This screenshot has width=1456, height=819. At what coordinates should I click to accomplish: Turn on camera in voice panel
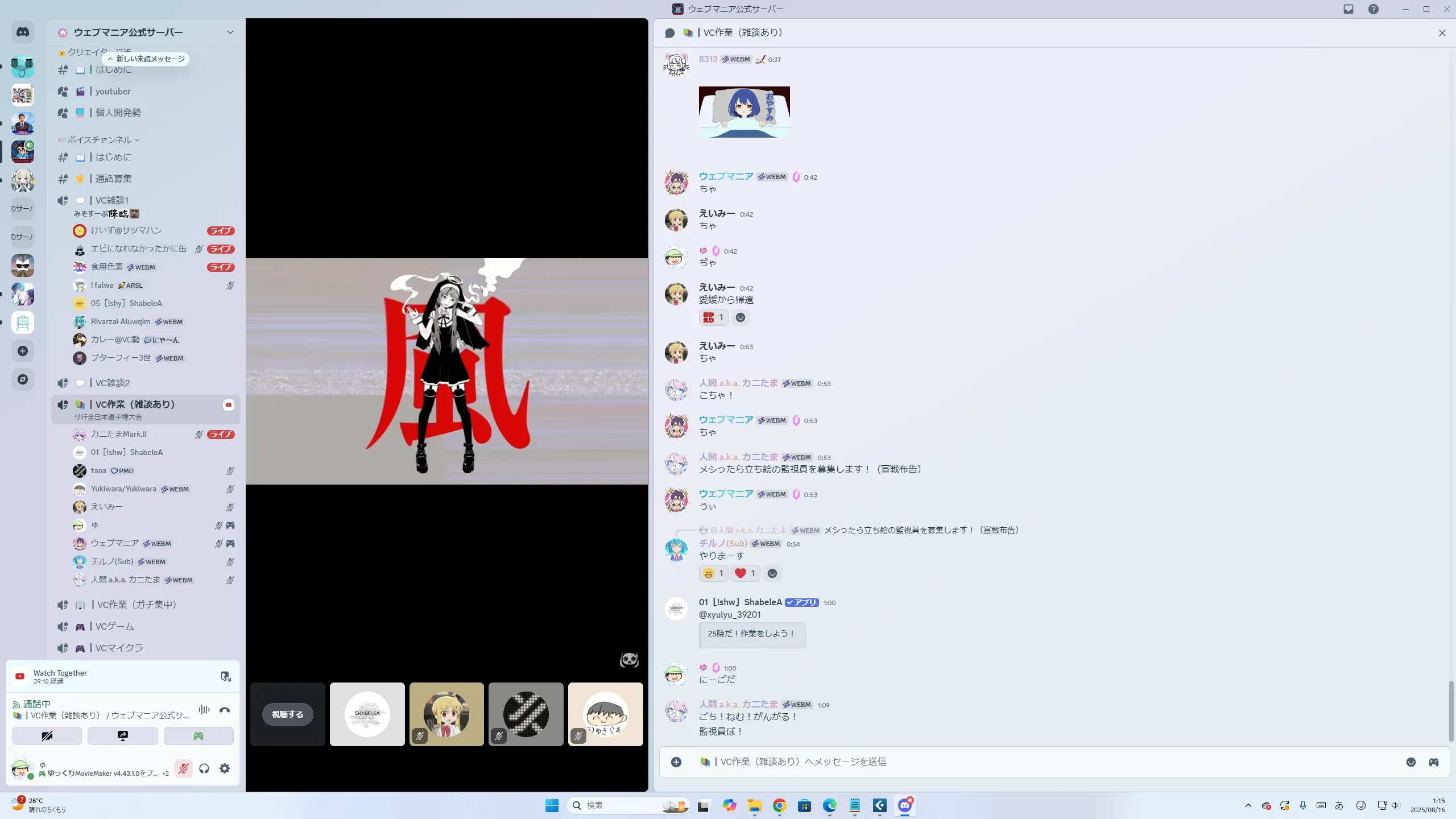47,736
